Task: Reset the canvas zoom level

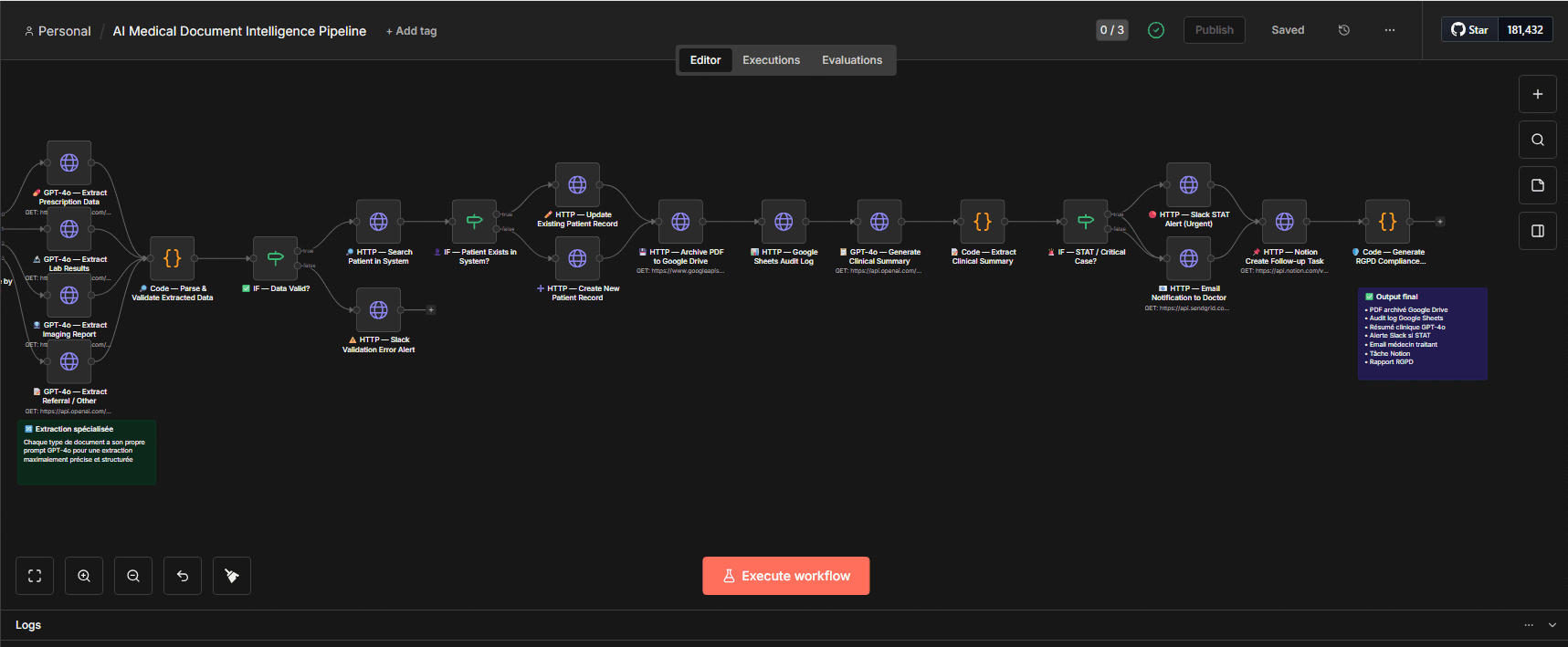Action: (183, 576)
